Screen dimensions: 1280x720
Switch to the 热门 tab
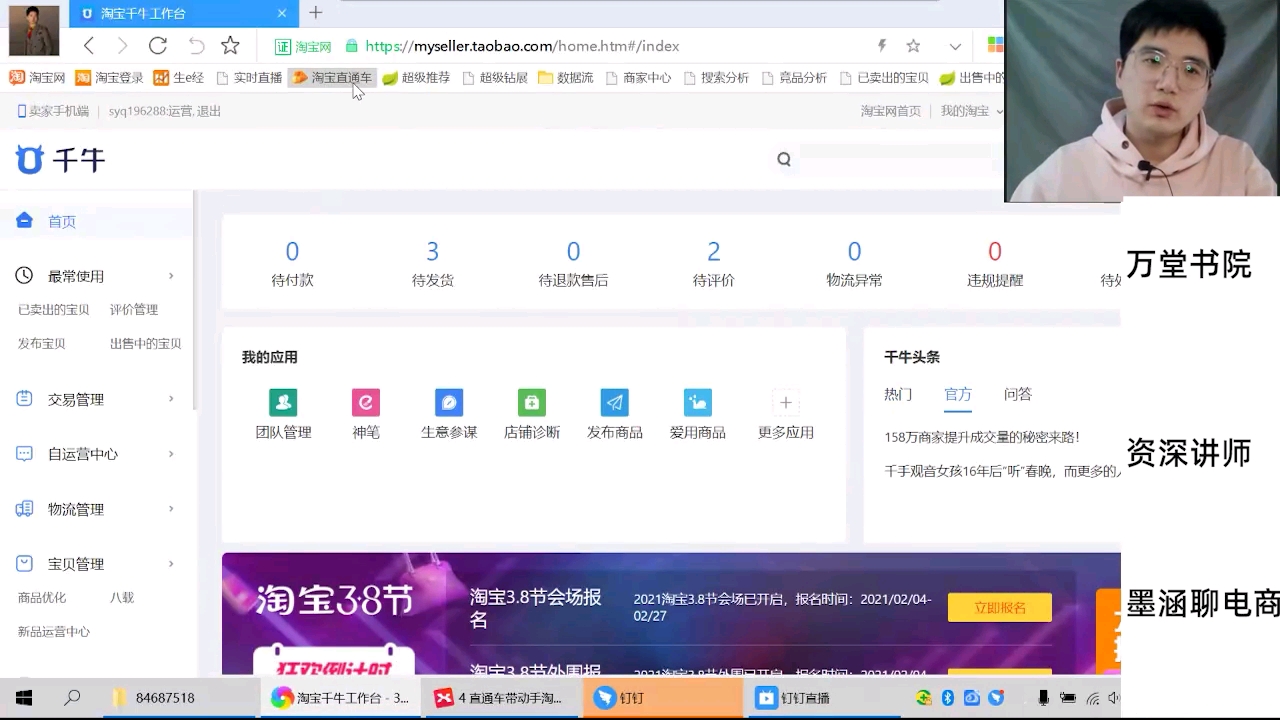[898, 394]
